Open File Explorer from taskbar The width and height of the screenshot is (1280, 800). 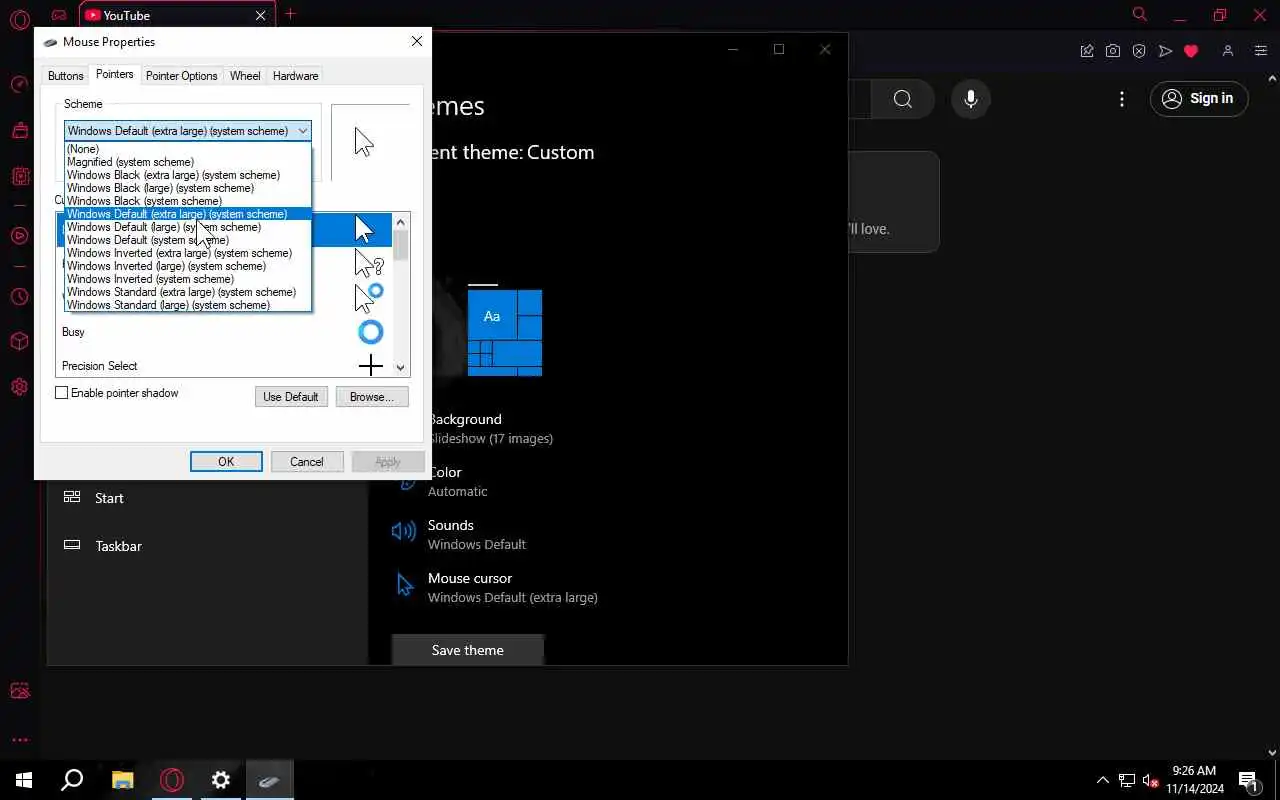pos(122,780)
